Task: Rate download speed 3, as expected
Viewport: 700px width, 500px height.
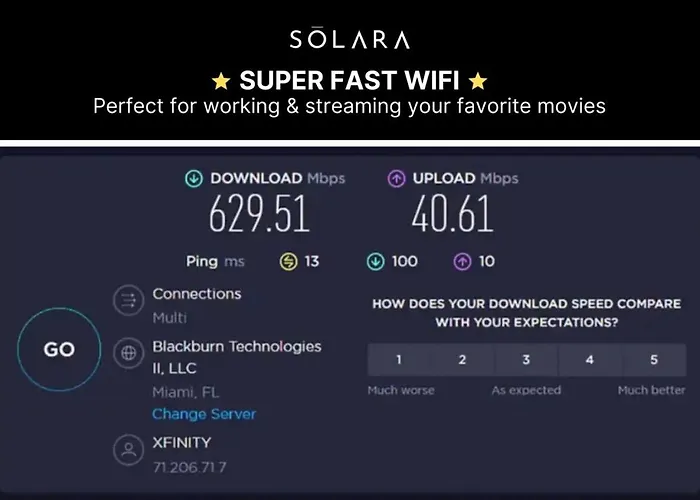Action: click(526, 360)
